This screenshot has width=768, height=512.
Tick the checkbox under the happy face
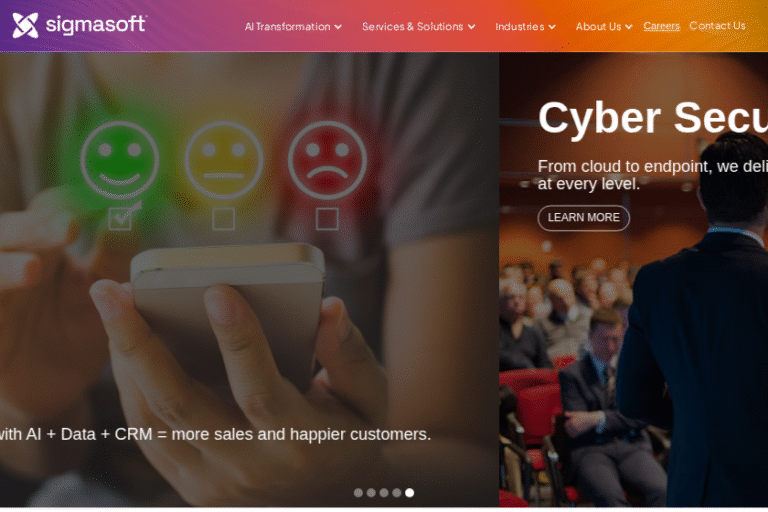120,219
